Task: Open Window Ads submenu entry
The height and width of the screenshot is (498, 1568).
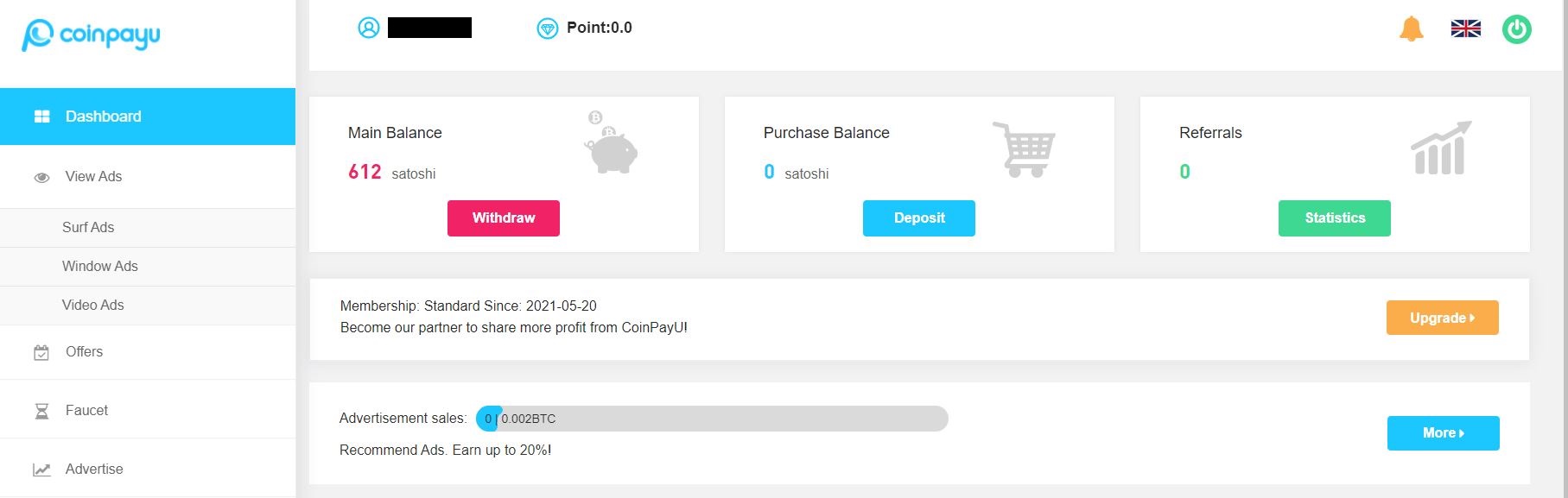Action: tap(148, 267)
